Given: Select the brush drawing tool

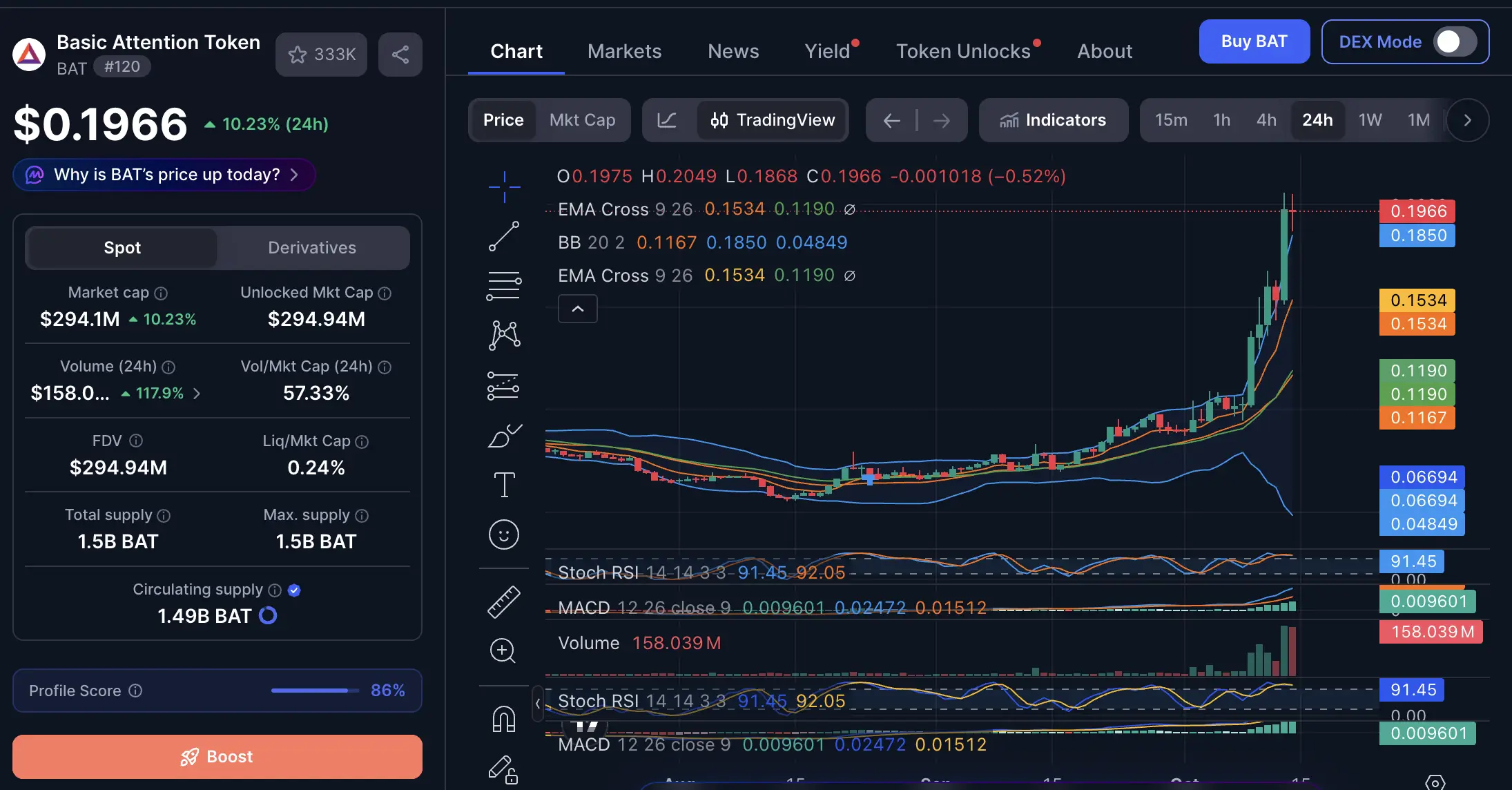Looking at the screenshot, I should tap(504, 436).
